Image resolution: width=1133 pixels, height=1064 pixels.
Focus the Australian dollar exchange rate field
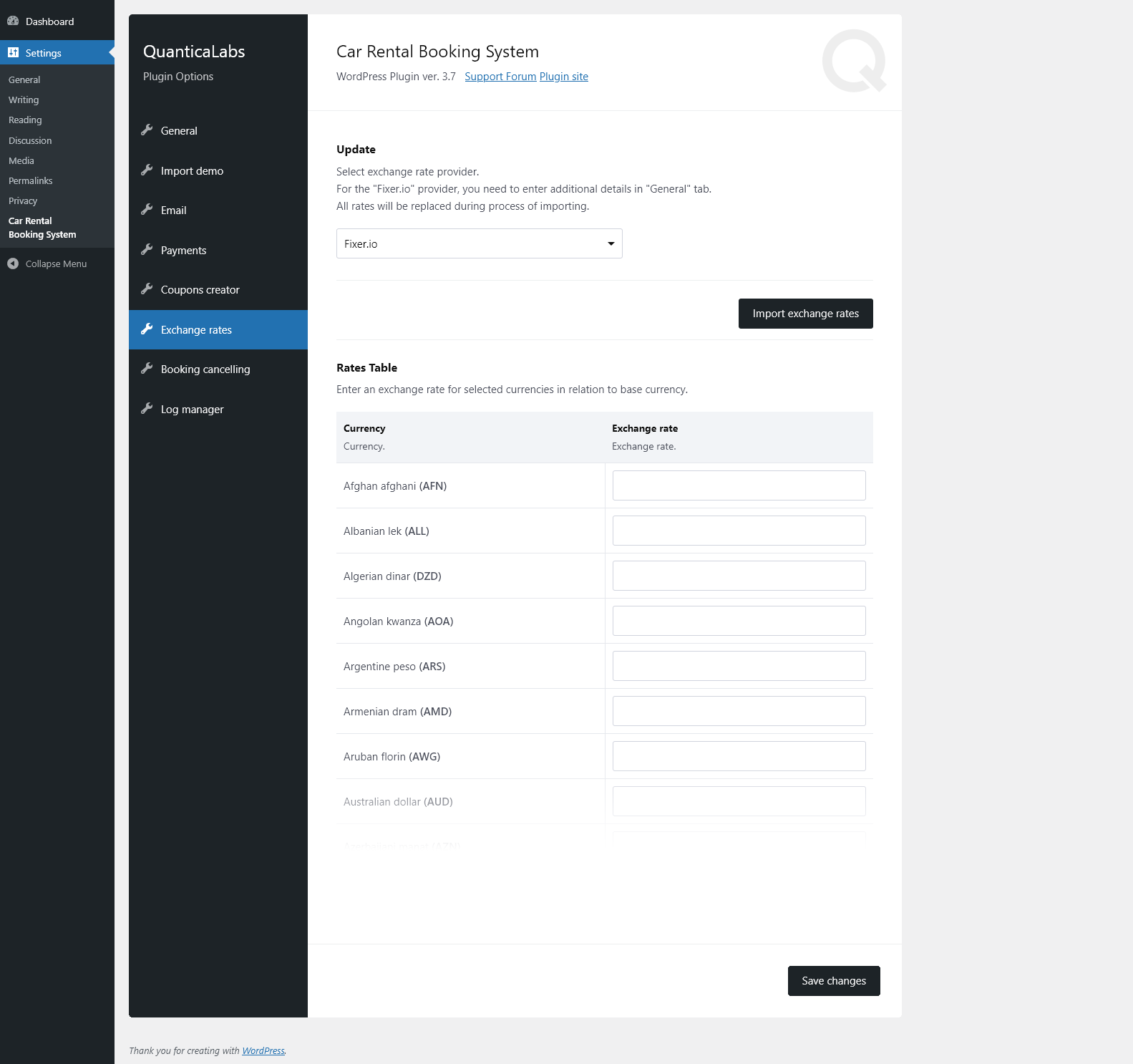tap(739, 801)
